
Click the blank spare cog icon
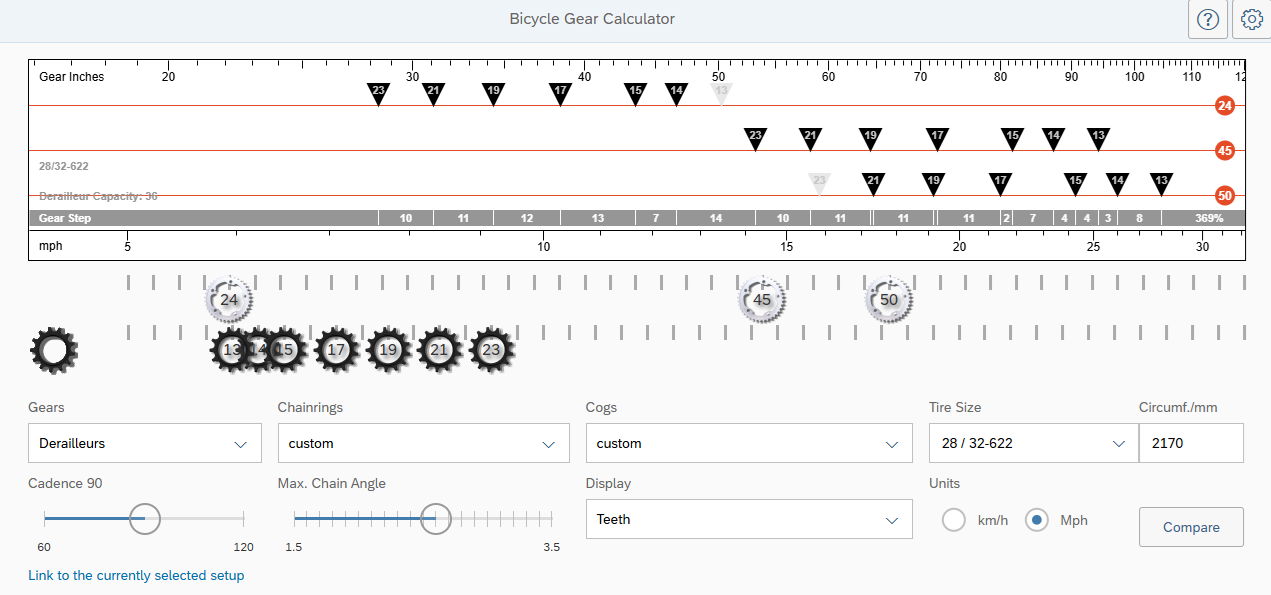point(54,350)
